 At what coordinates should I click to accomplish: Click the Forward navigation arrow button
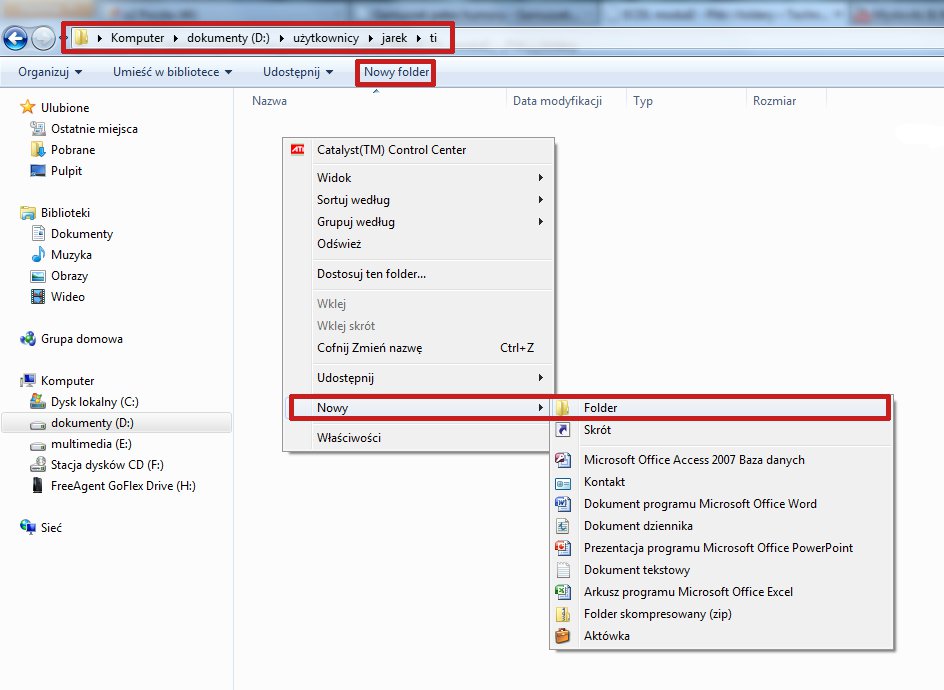pos(43,39)
